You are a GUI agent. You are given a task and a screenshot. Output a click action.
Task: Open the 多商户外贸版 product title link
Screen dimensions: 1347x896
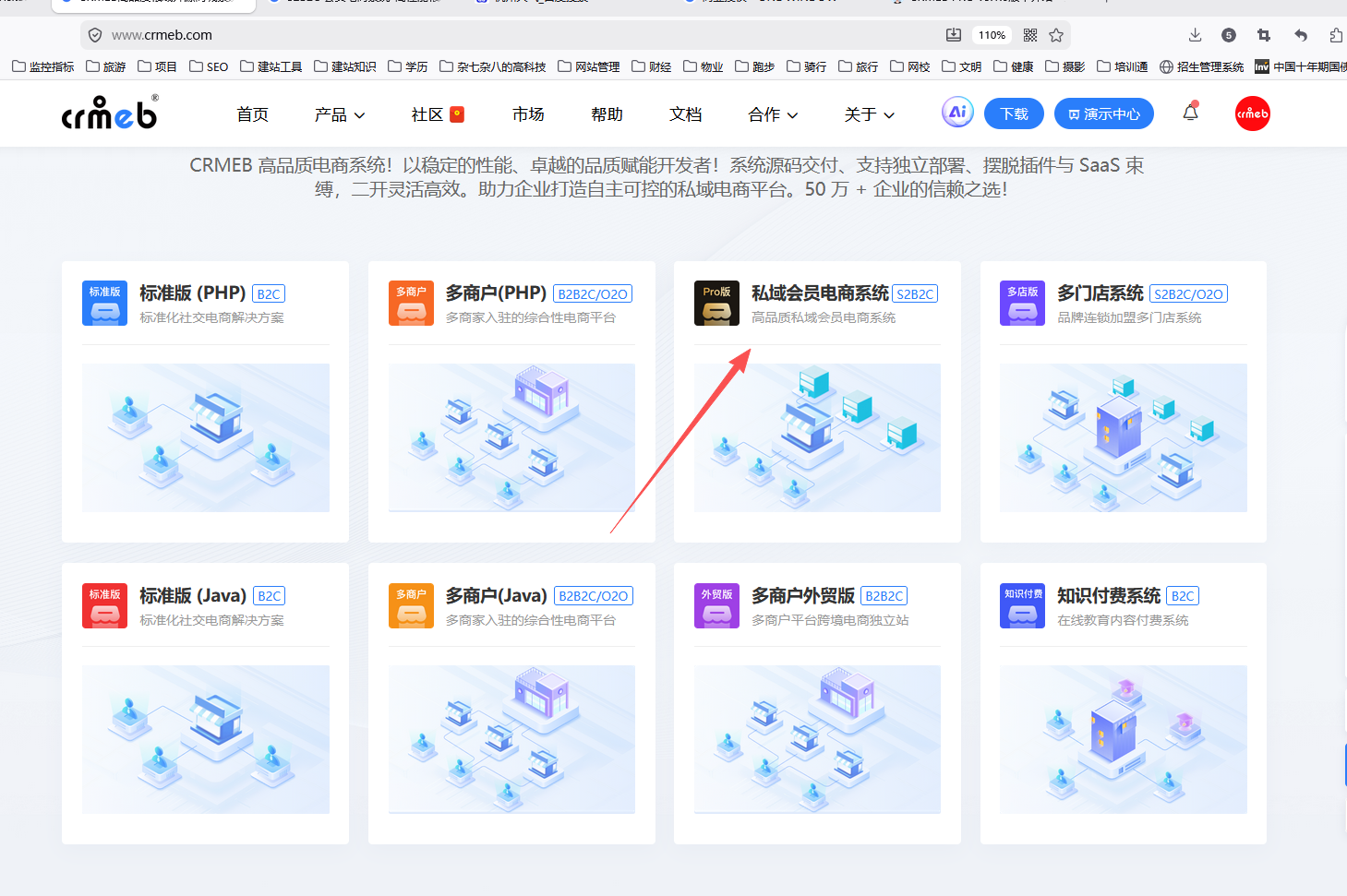click(x=802, y=595)
